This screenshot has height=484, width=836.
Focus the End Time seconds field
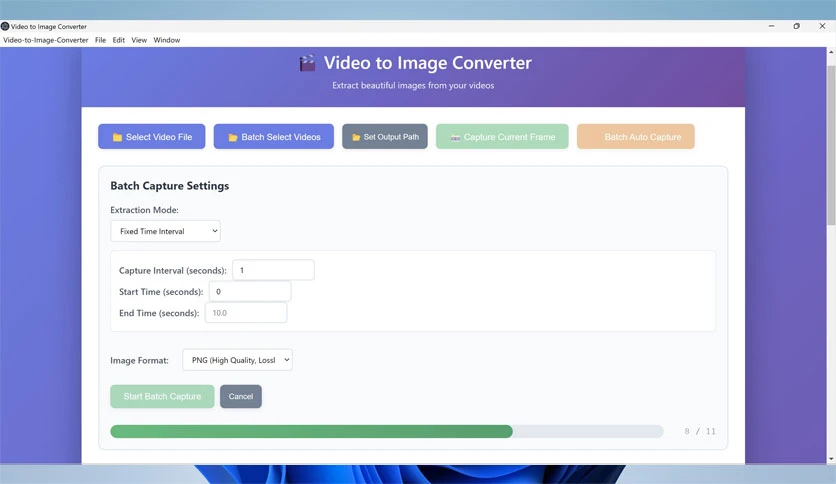coord(245,312)
